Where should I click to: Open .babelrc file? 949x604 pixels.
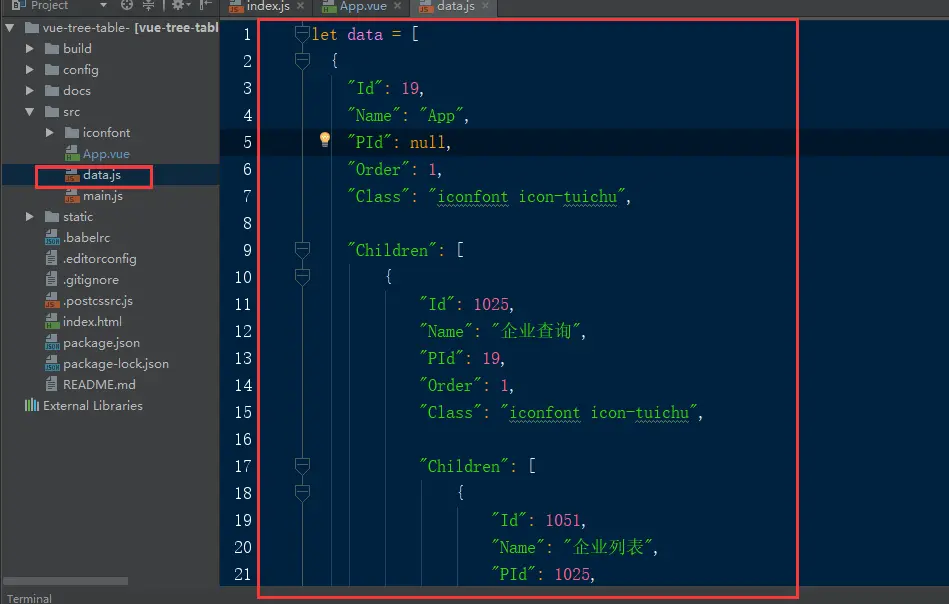click(87, 238)
